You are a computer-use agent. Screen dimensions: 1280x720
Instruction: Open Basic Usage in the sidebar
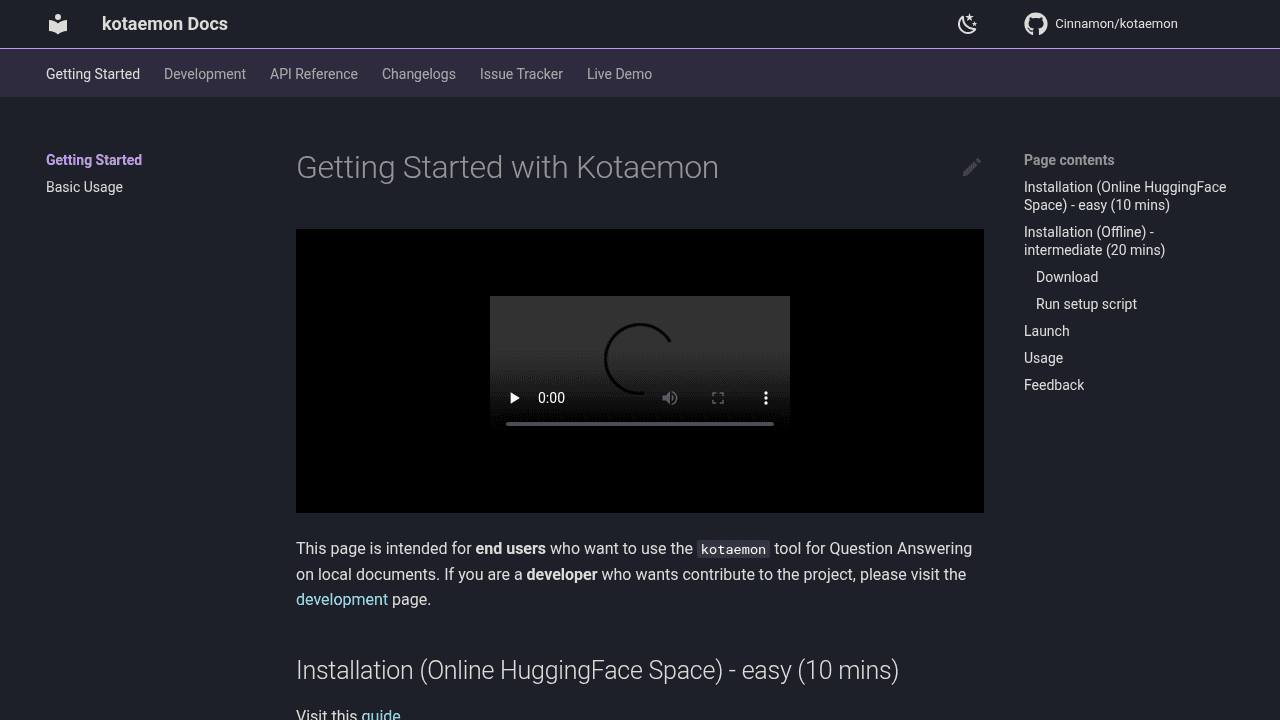[x=84, y=187]
